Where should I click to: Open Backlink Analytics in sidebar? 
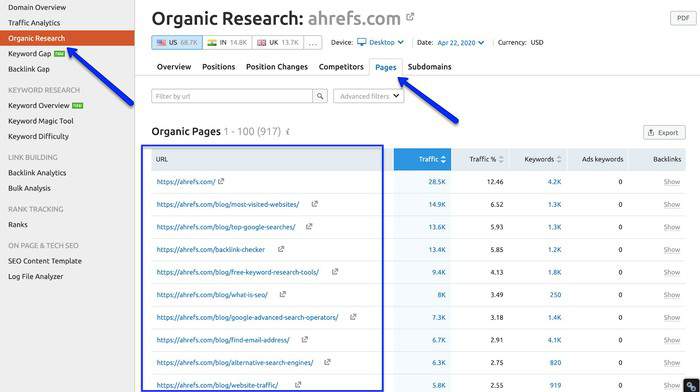pyautogui.click(x=37, y=173)
